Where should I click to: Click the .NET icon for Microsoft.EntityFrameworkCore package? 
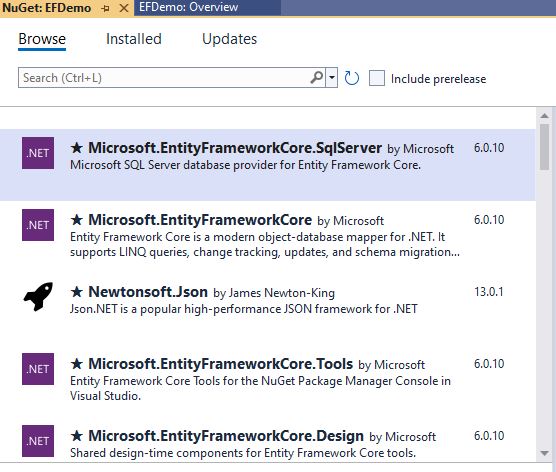[38, 225]
